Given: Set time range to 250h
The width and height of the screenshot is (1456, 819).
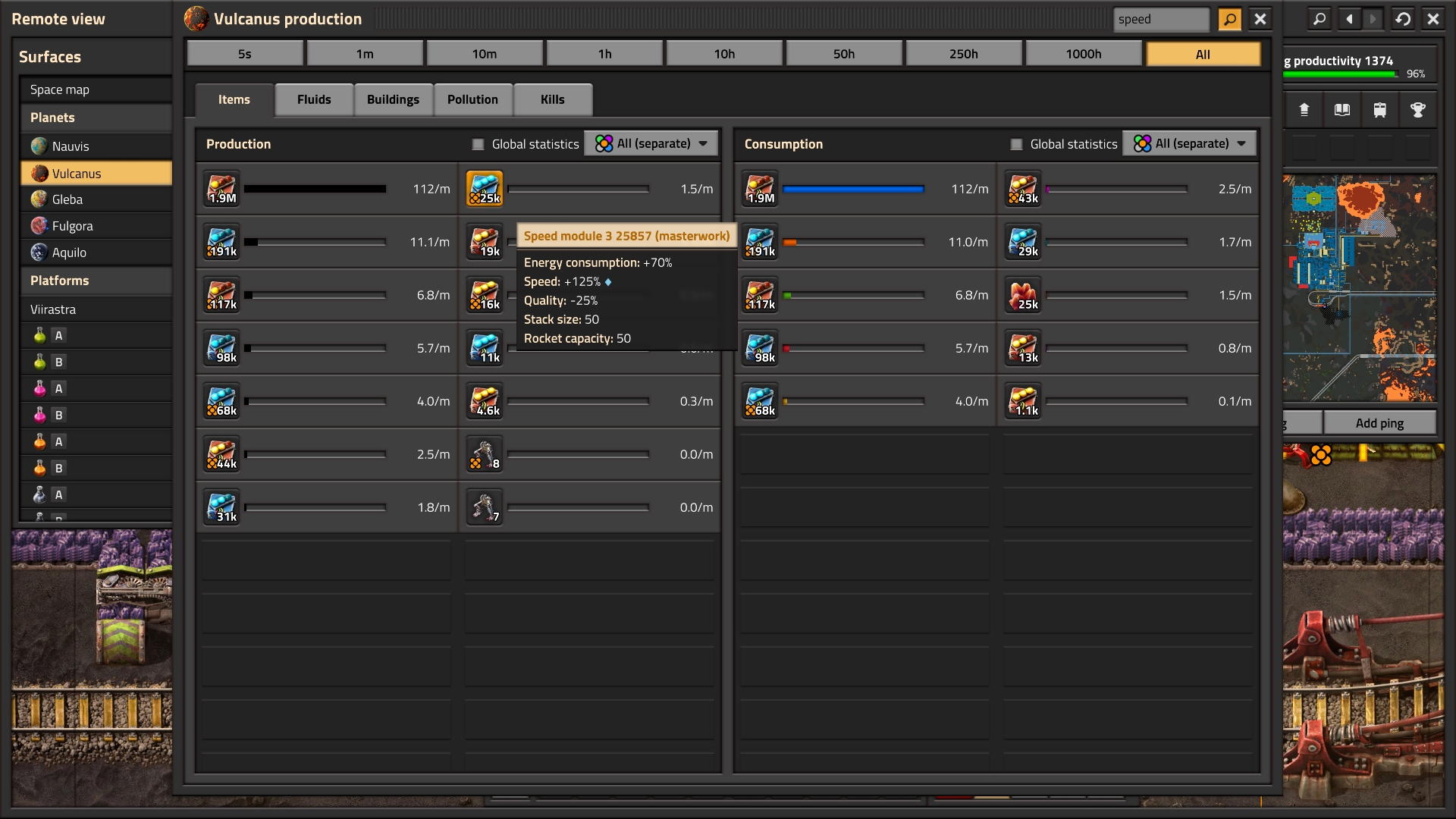Looking at the screenshot, I should coord(964,54).
